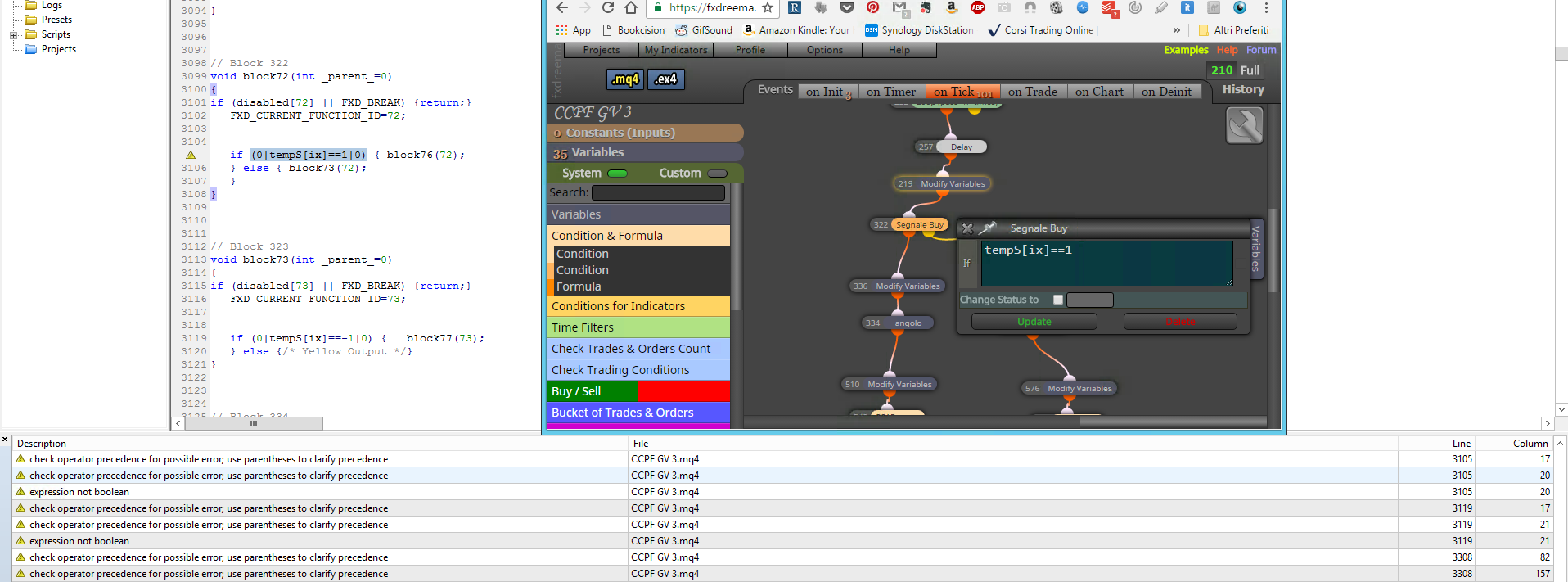Screen dimensions: 1568x582
Task: Click the block search input field
Action: pyautogui.click(x=658, y=193)
